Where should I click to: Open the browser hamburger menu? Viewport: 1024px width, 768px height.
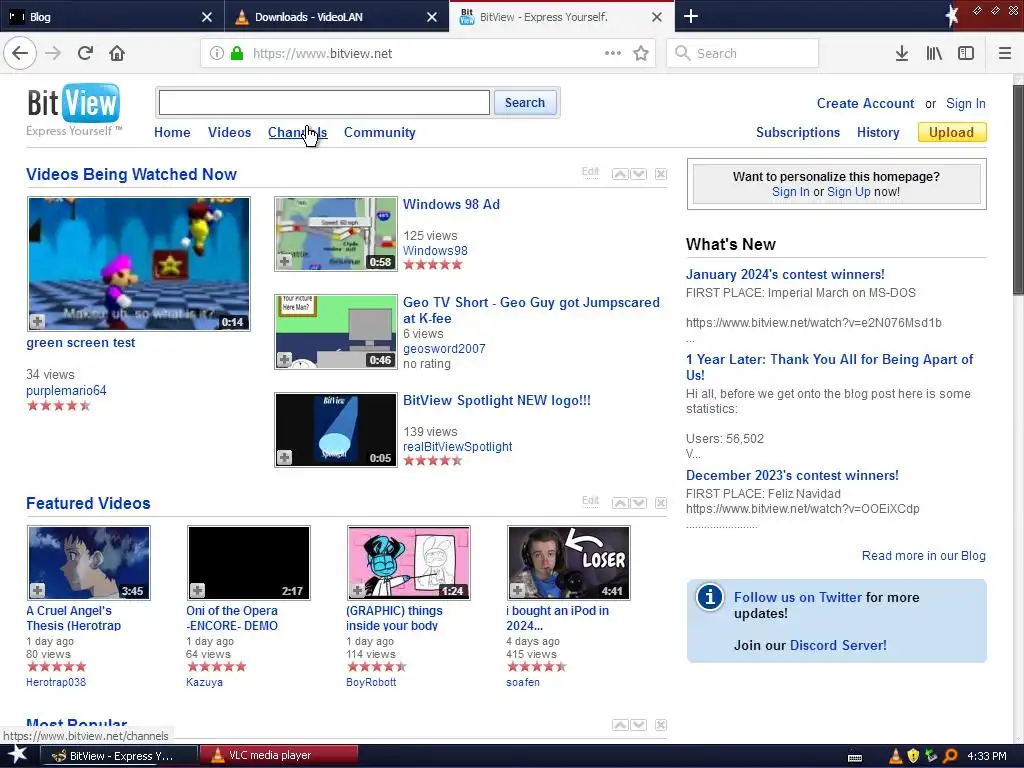click(x=1005, y=54)
